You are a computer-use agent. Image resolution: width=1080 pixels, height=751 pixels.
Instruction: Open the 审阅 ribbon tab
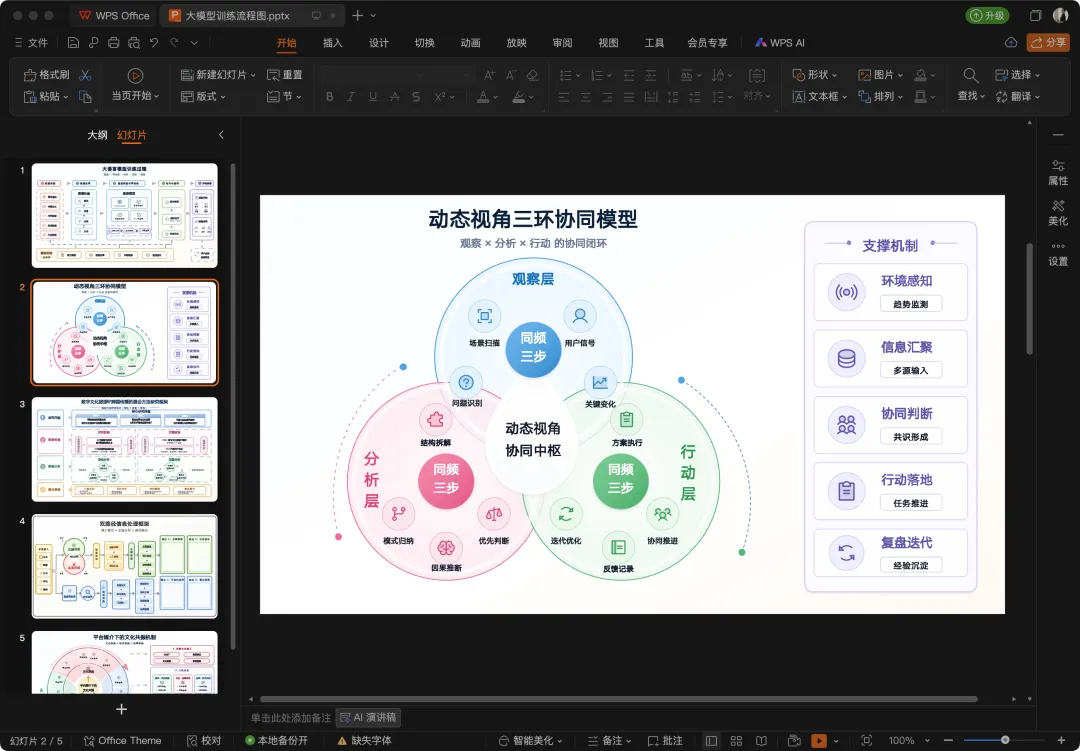point(562,43)
